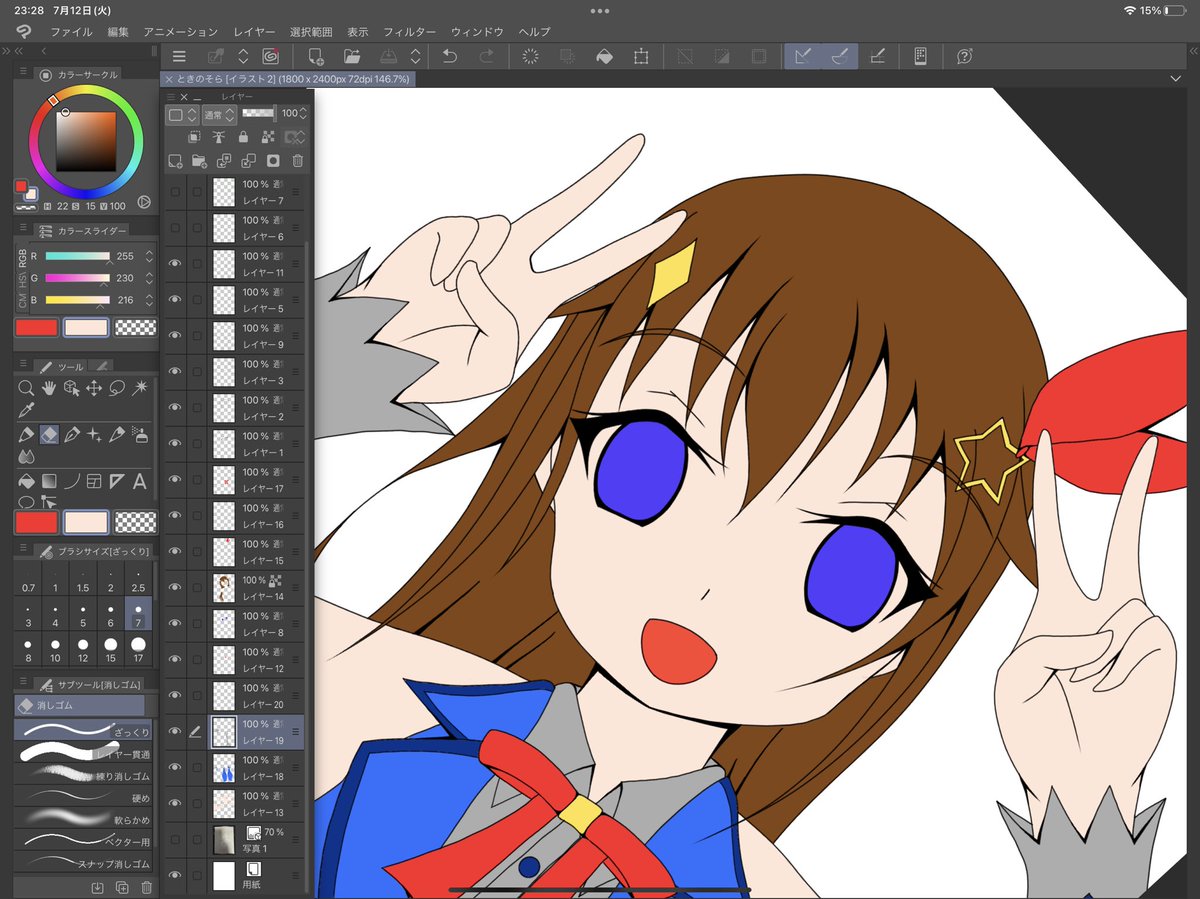Click the B value stepper arrows
Screen dimensions: 1200x899
(149, 300)
